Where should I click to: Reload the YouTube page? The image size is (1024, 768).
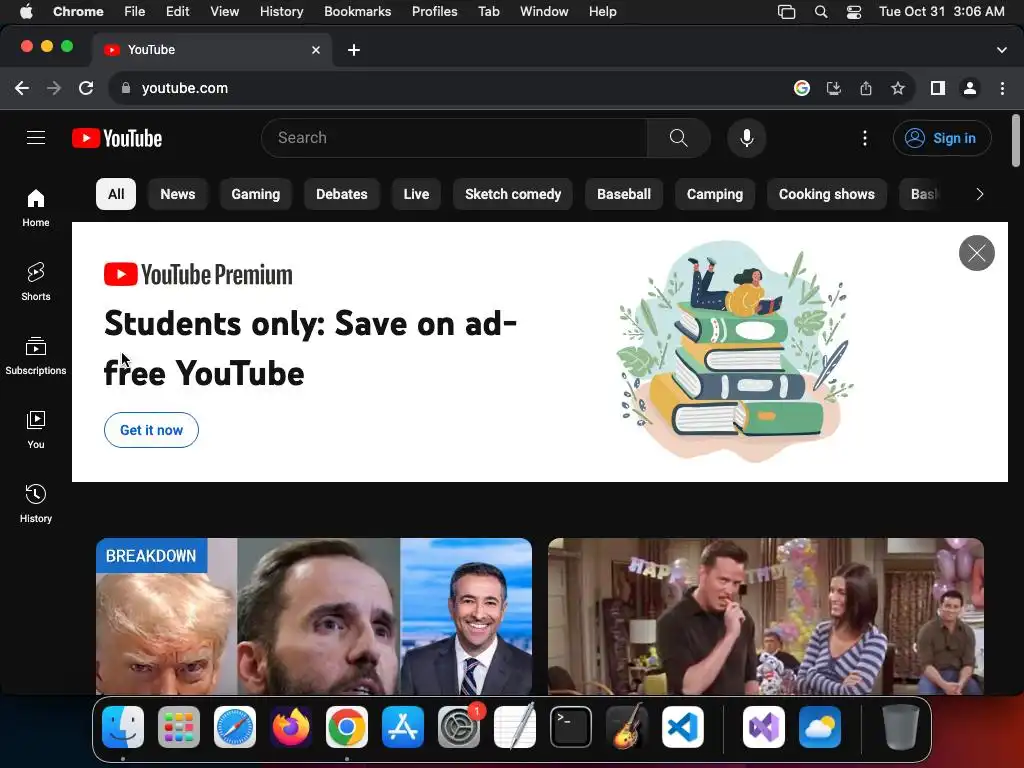86,88
